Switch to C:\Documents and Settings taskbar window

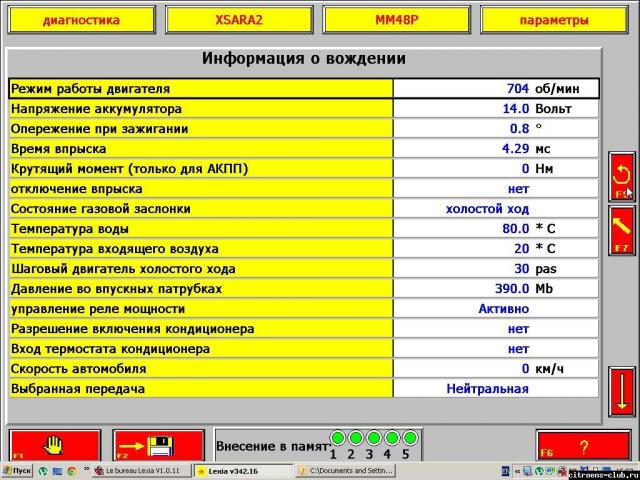click(346, 471)
